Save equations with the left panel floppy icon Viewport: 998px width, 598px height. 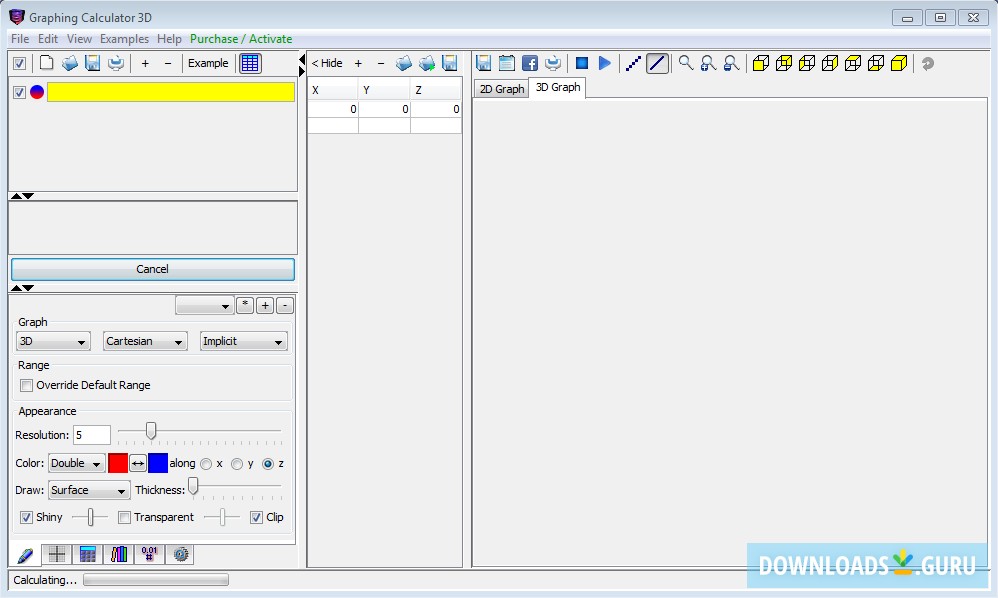point(93,62)
